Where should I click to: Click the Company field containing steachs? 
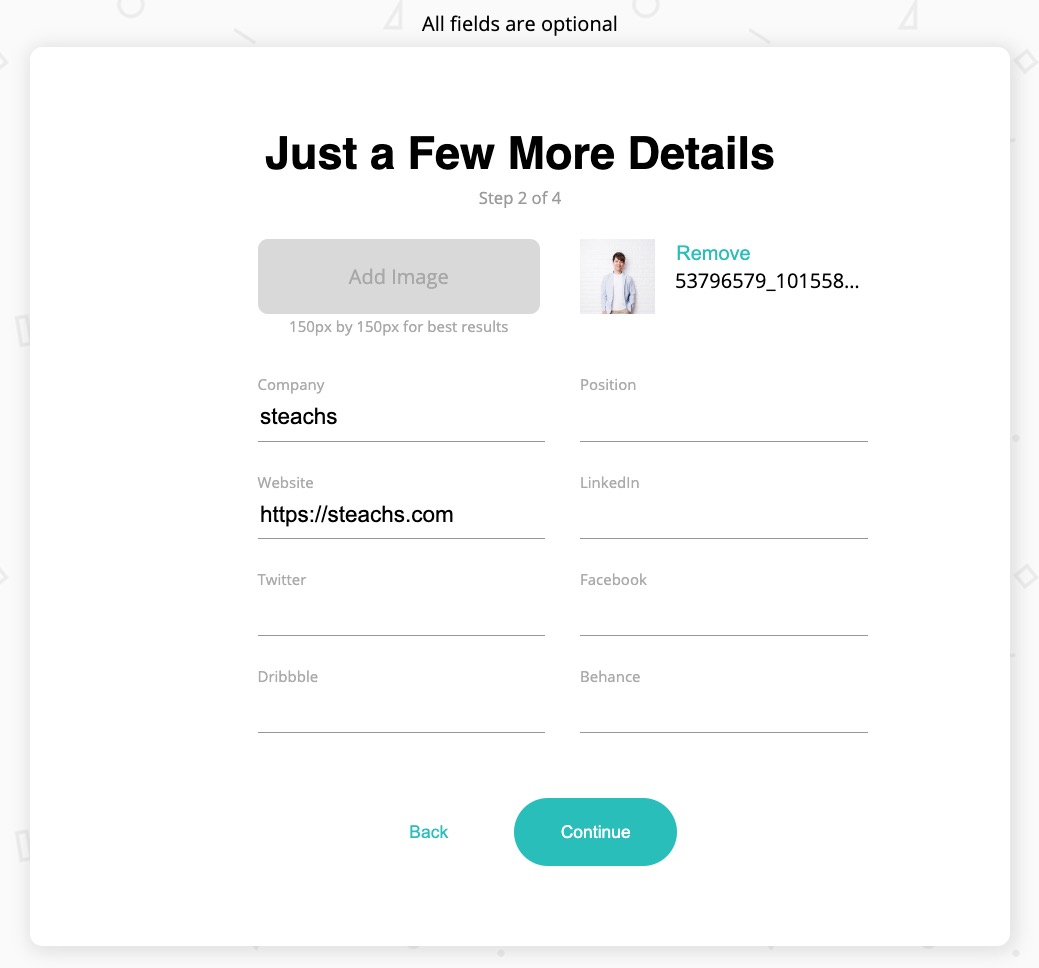(x=400, y=418)
